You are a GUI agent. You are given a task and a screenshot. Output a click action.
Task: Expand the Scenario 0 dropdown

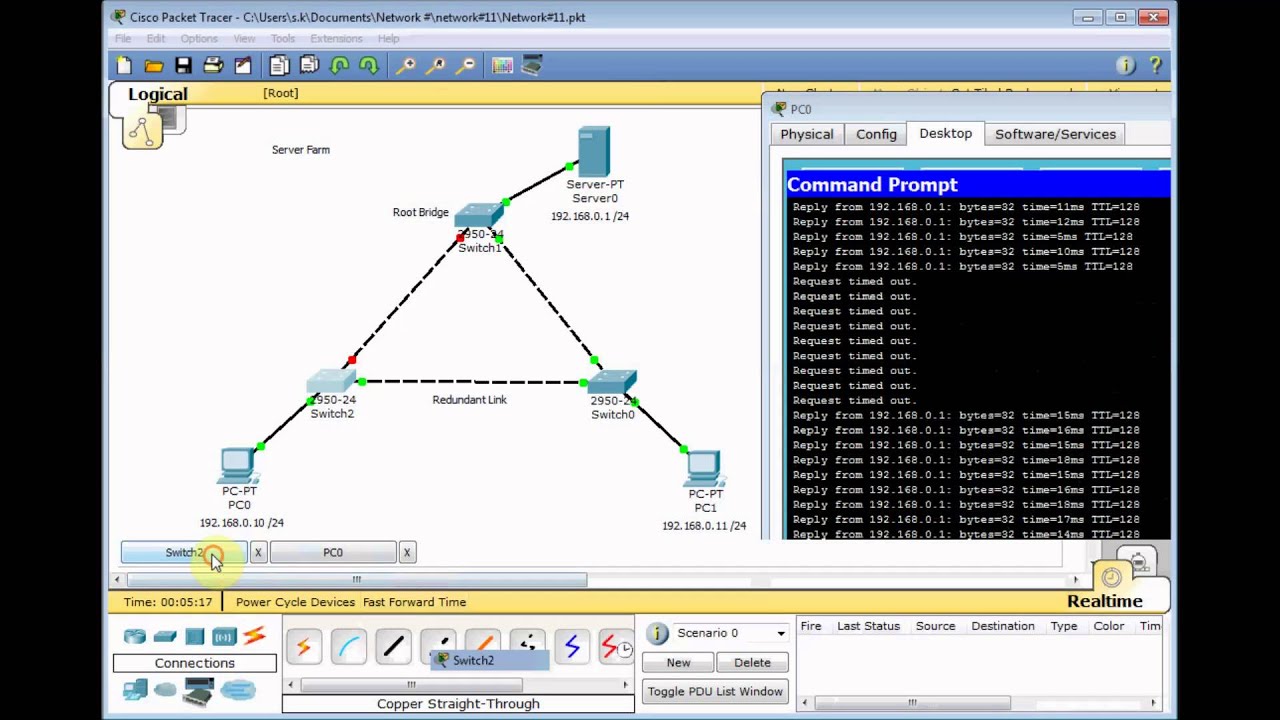(781, 633)
